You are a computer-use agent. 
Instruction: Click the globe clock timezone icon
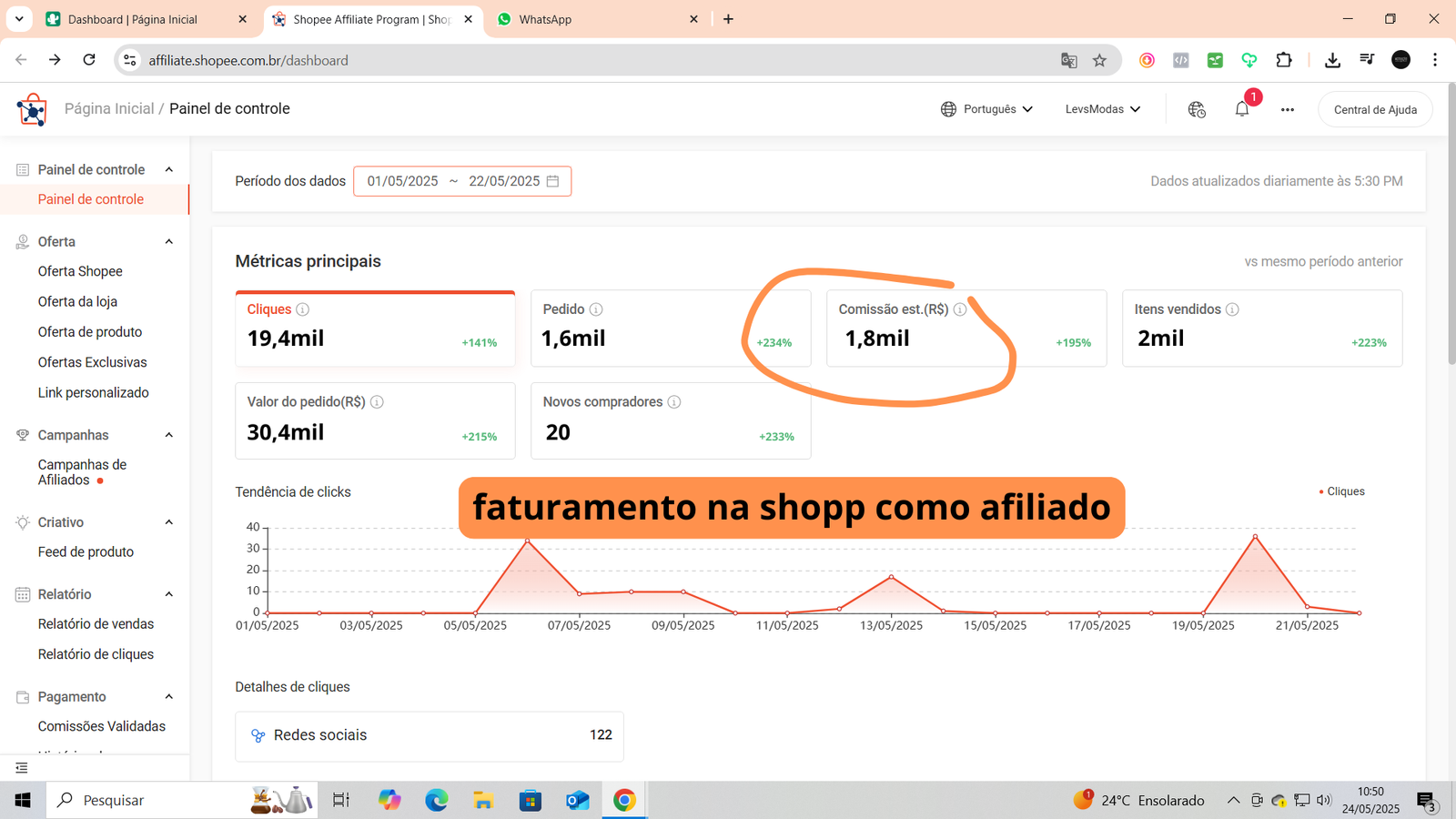click(x=1197, y=109)
